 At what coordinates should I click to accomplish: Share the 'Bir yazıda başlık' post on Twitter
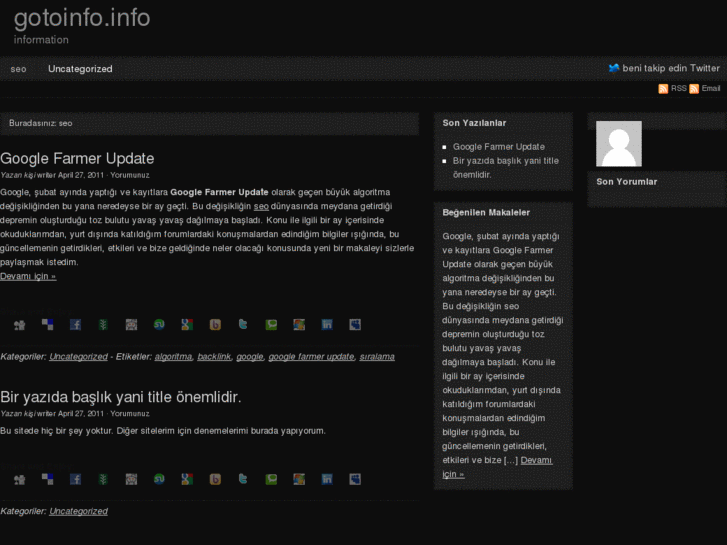[x=243, y=479]
